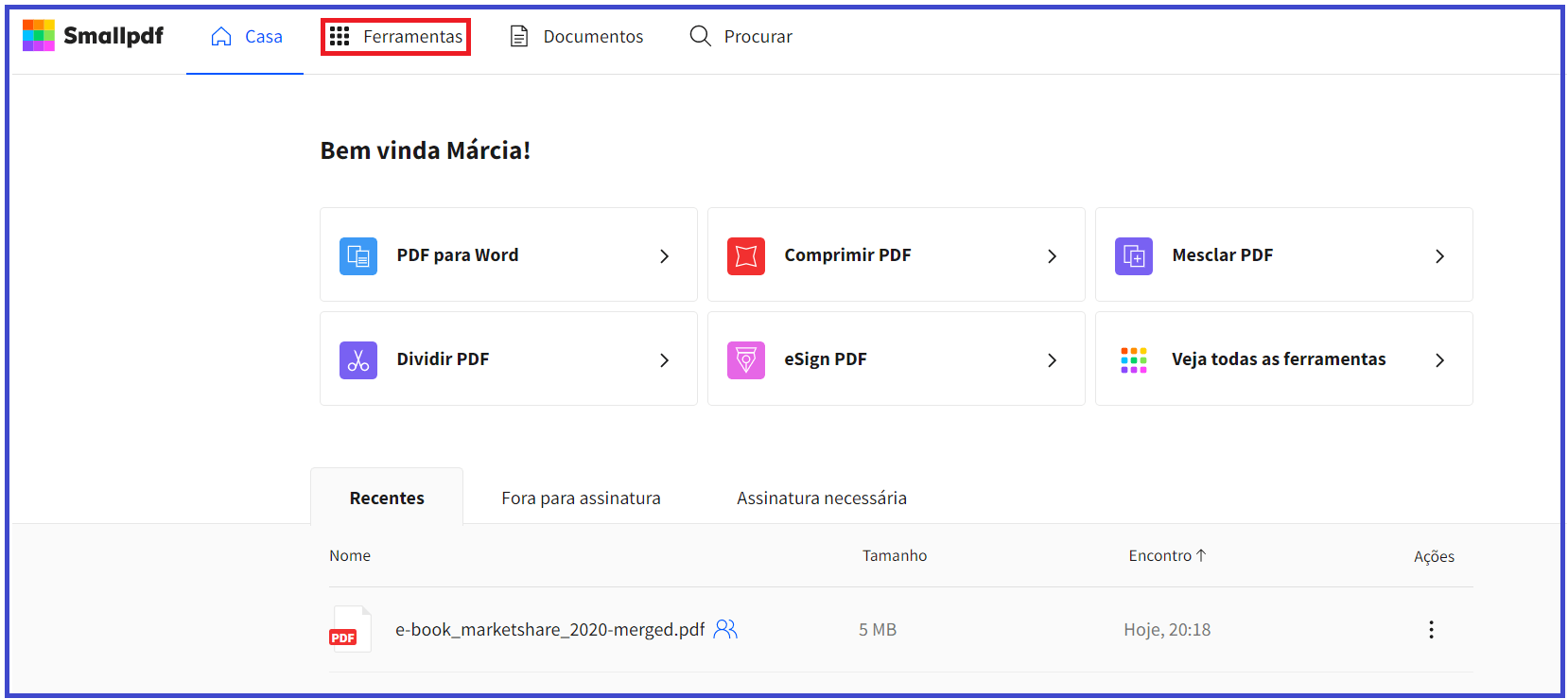Image resolution: width=1568 pixels, height=699 pixels.
Task: Open the Mesclar PDF tool
Action: [1284, 254]
